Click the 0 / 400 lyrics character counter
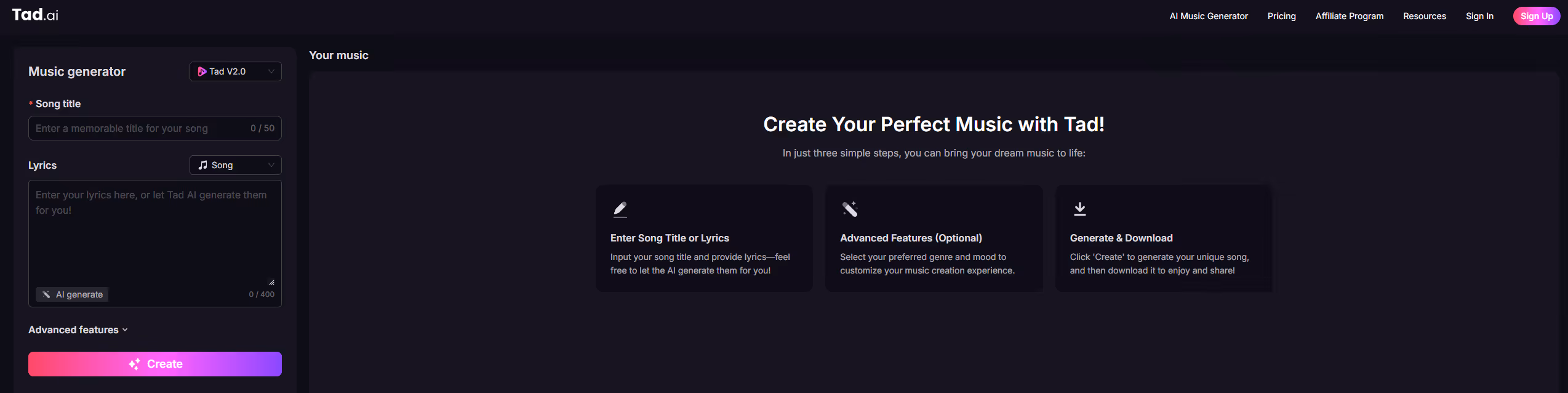 pyautogui.click(x=262, y=294)
